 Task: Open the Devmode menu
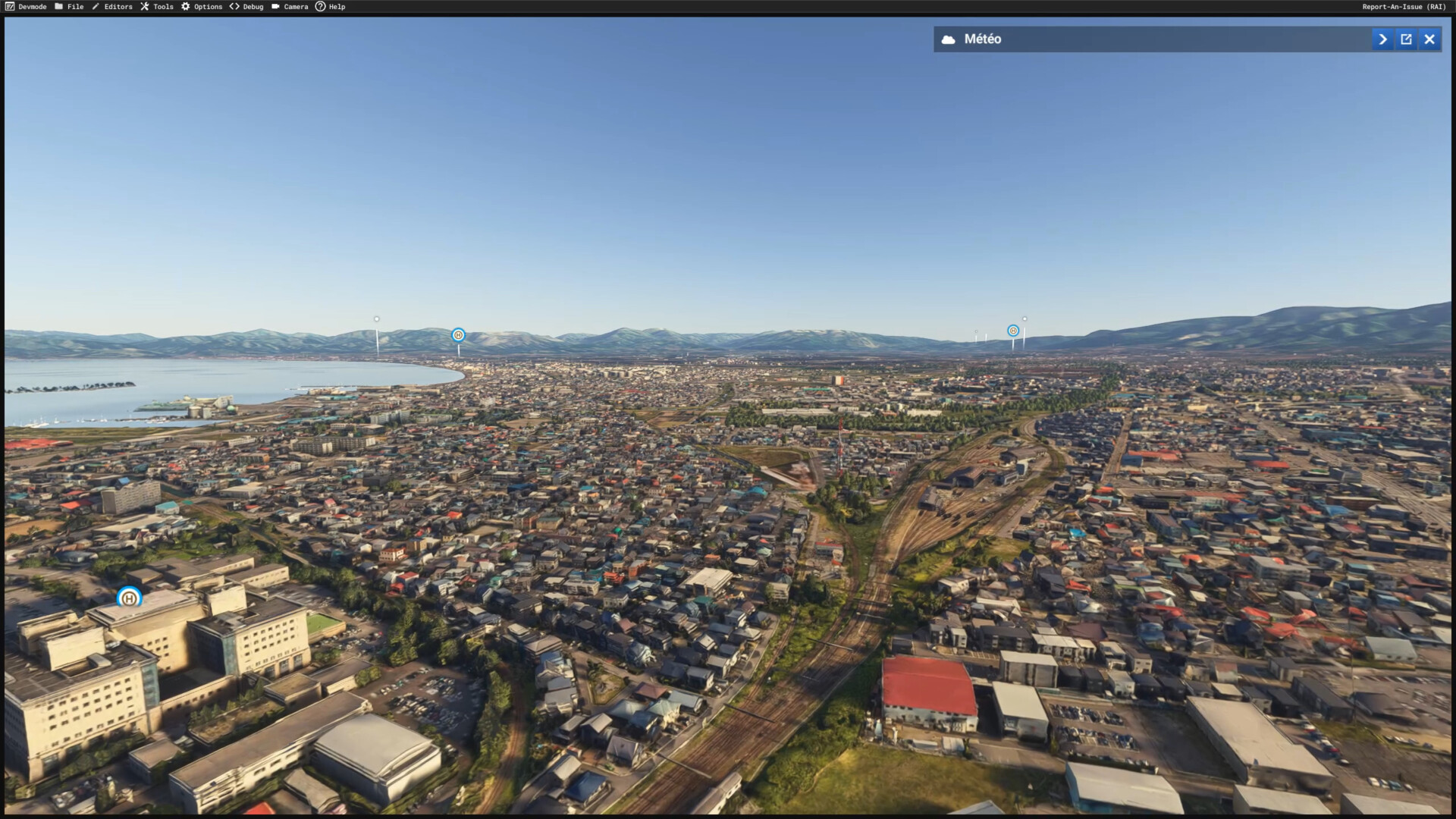(x=26, y=7)
